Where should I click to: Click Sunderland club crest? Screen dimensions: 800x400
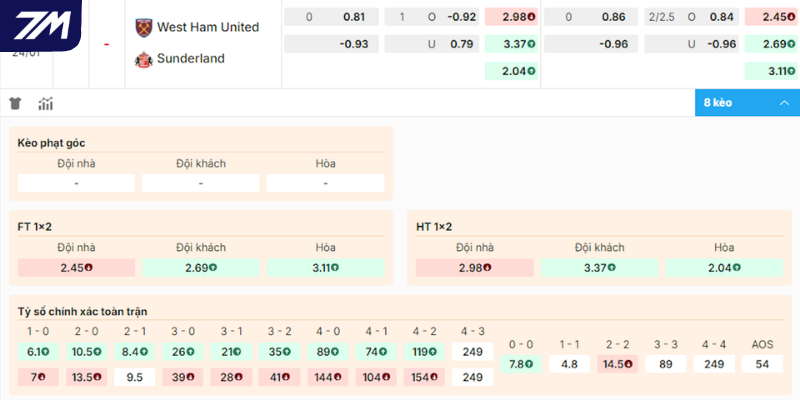pos(143,58)
